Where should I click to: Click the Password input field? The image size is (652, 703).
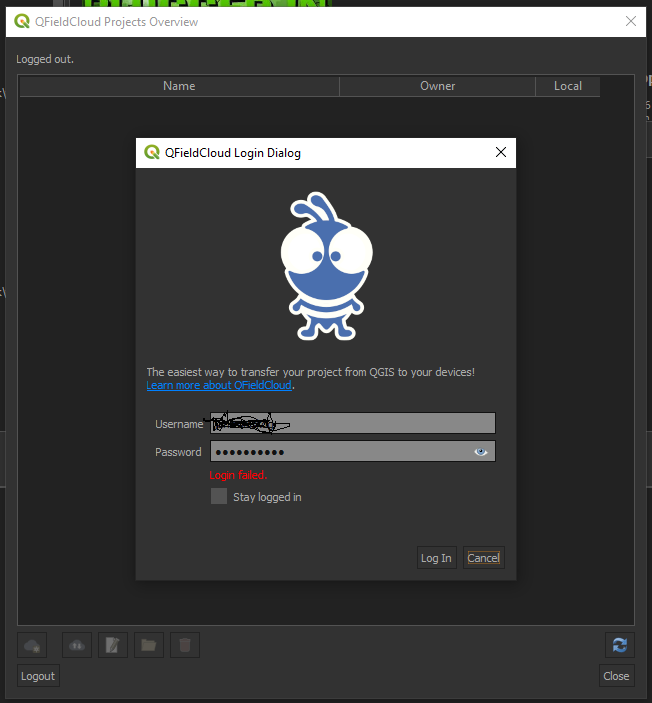(x=353, y=451)
